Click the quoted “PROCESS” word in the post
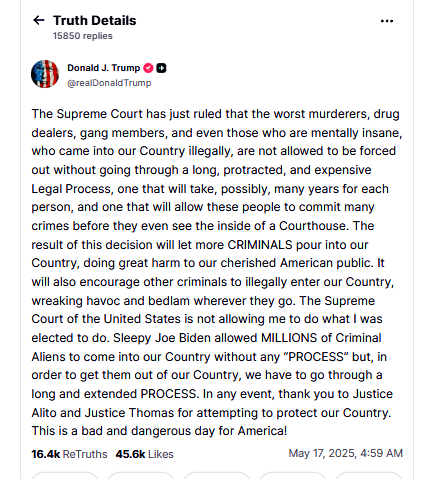The image size is (423, 479). click(316, 357)
